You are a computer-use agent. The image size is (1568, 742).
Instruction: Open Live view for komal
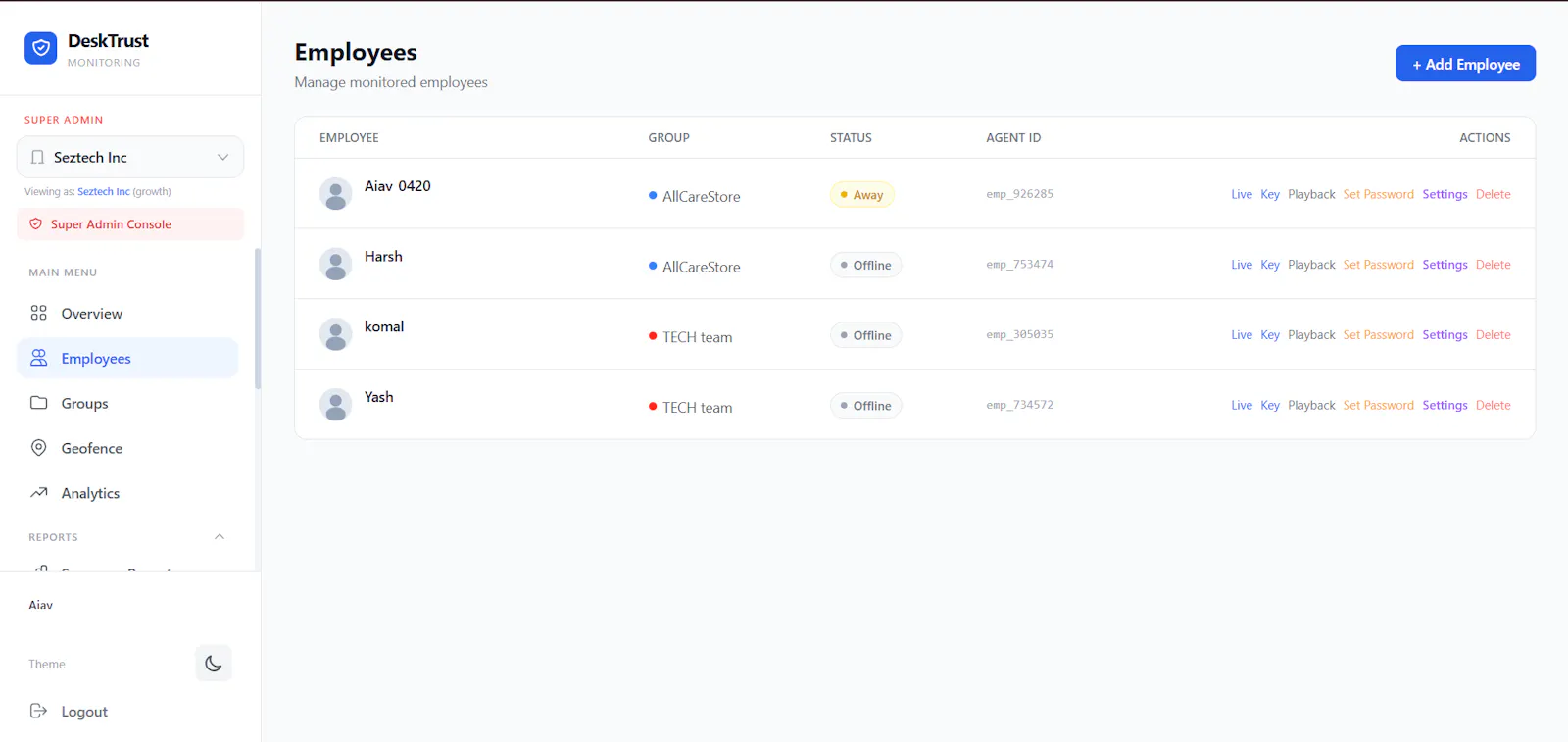point(1242,335)
